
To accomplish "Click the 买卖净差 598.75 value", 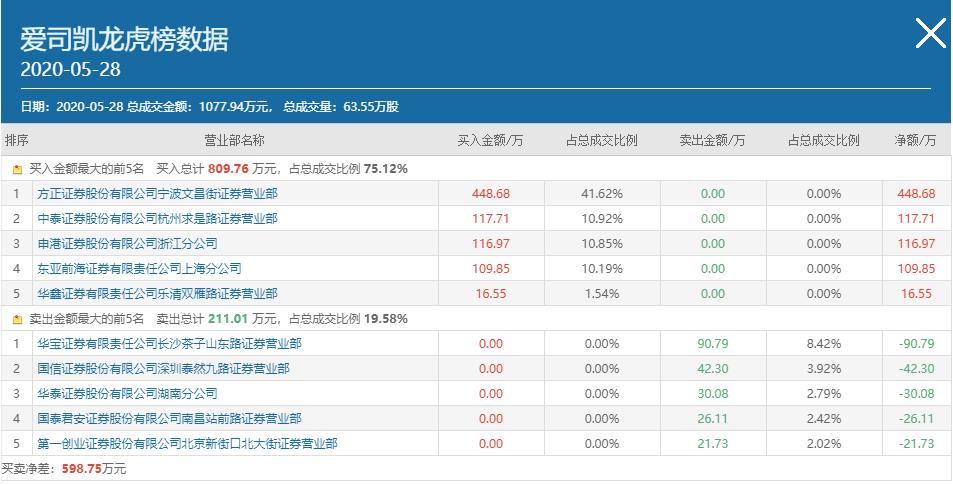I will coord(82,469).
